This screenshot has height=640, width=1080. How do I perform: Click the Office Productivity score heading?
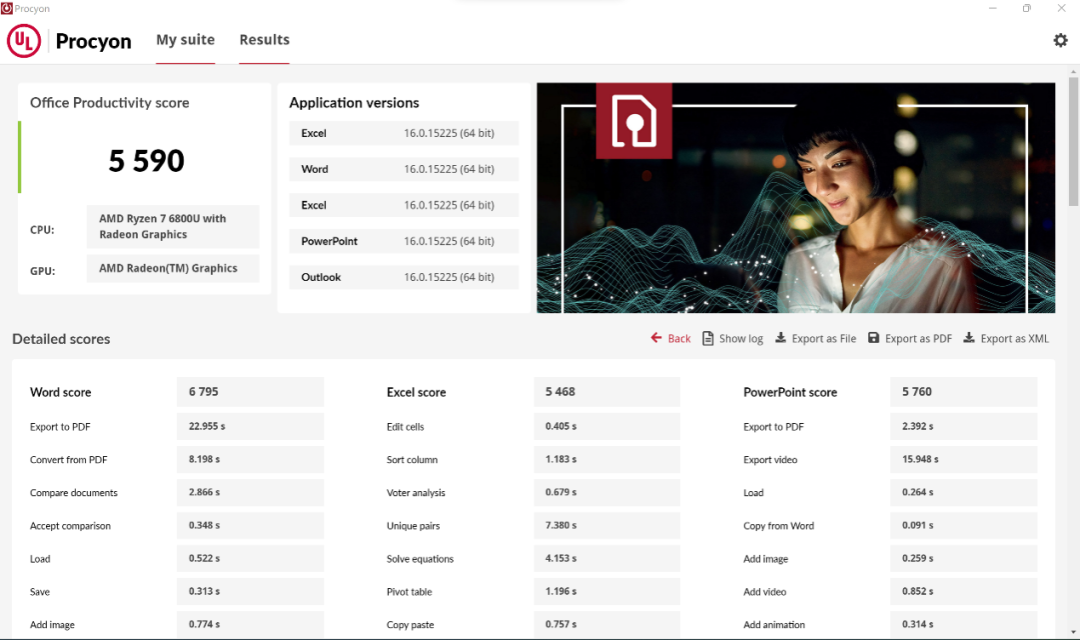coord(110,103)
